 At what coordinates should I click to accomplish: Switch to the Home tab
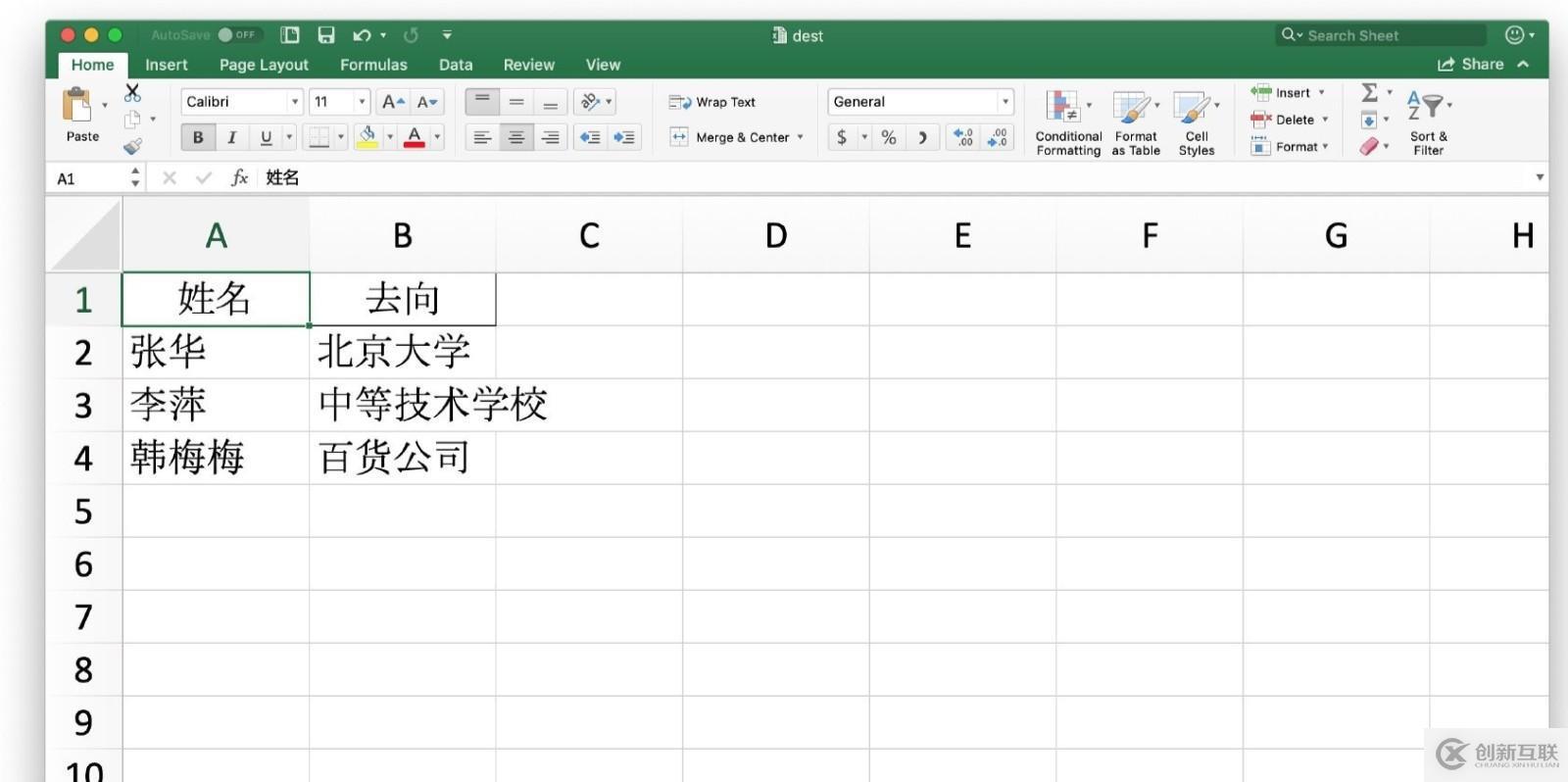coord(92,65)
